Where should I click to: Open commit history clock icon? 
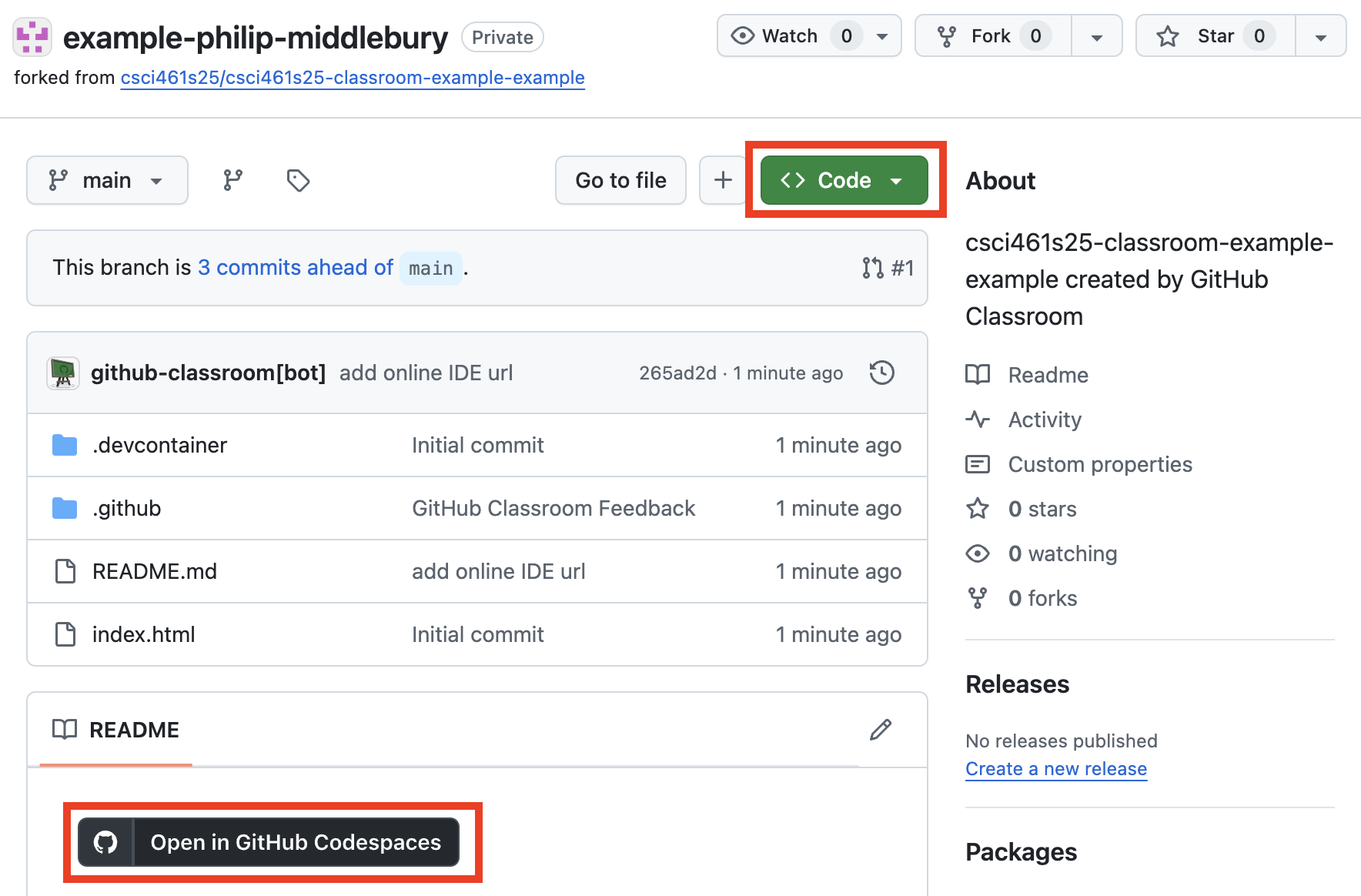(x=881, y=373)
